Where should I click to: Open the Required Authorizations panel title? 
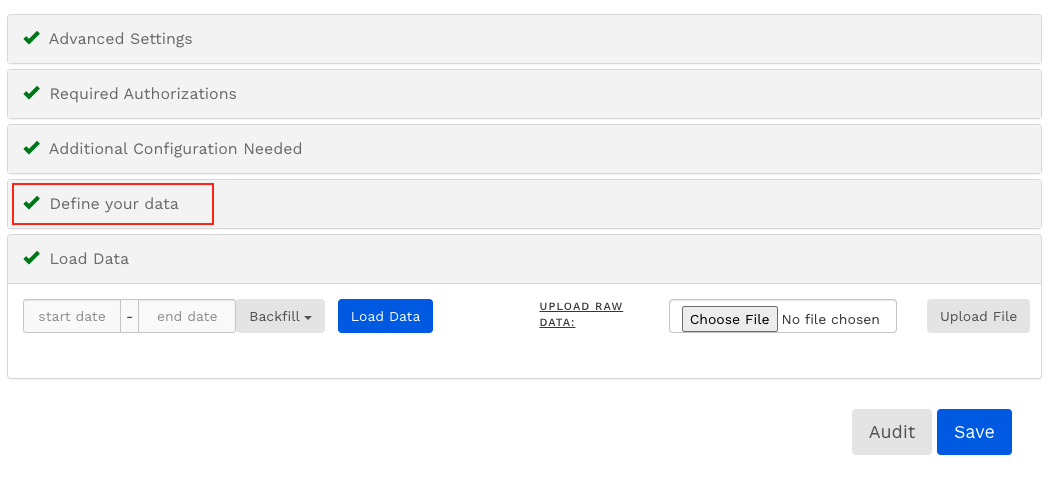click(x=143, y=94)
